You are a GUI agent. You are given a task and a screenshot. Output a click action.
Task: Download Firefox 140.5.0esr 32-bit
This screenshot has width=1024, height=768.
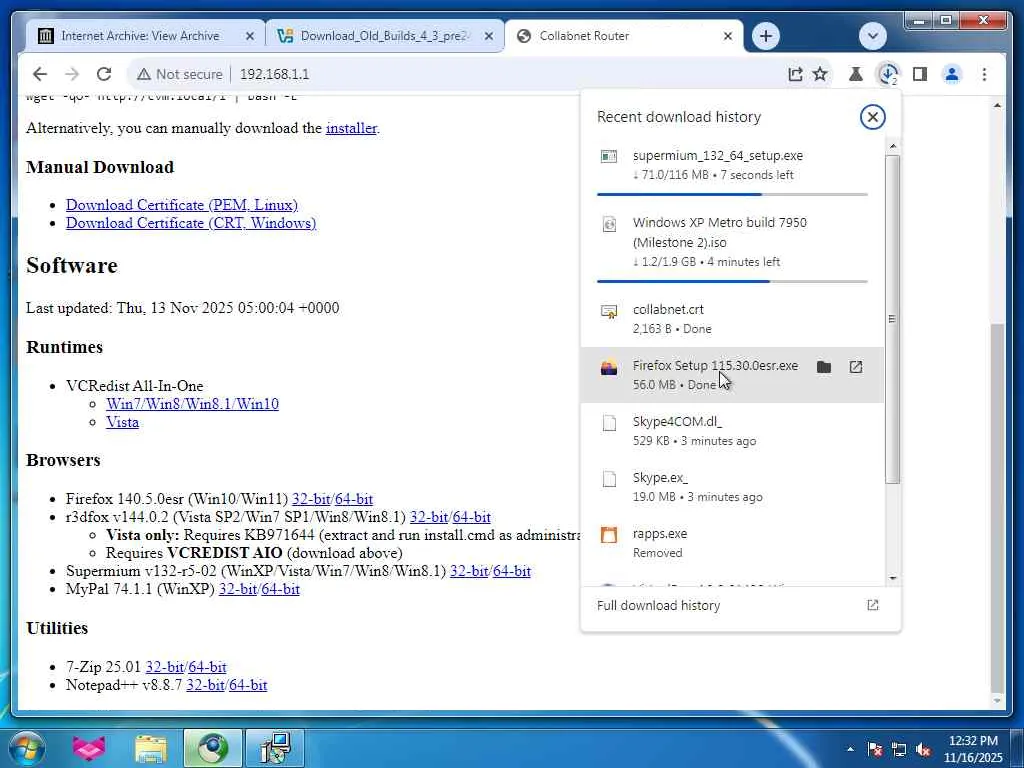click(311, 499)
